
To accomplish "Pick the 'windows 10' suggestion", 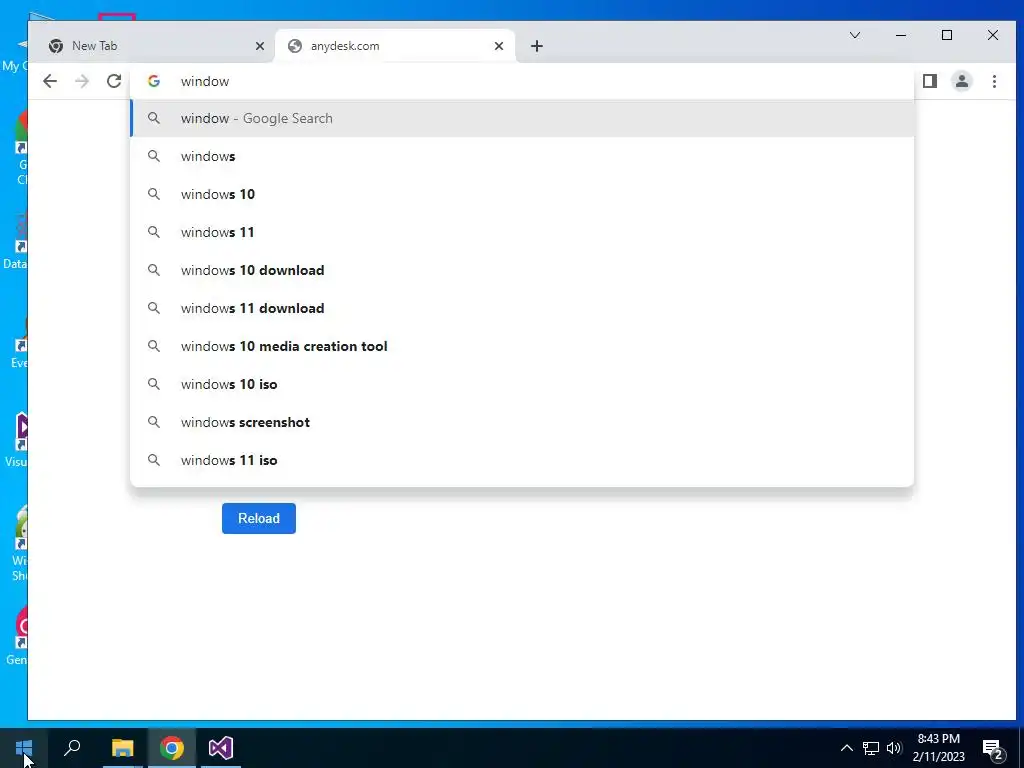I will coord(522,194).
